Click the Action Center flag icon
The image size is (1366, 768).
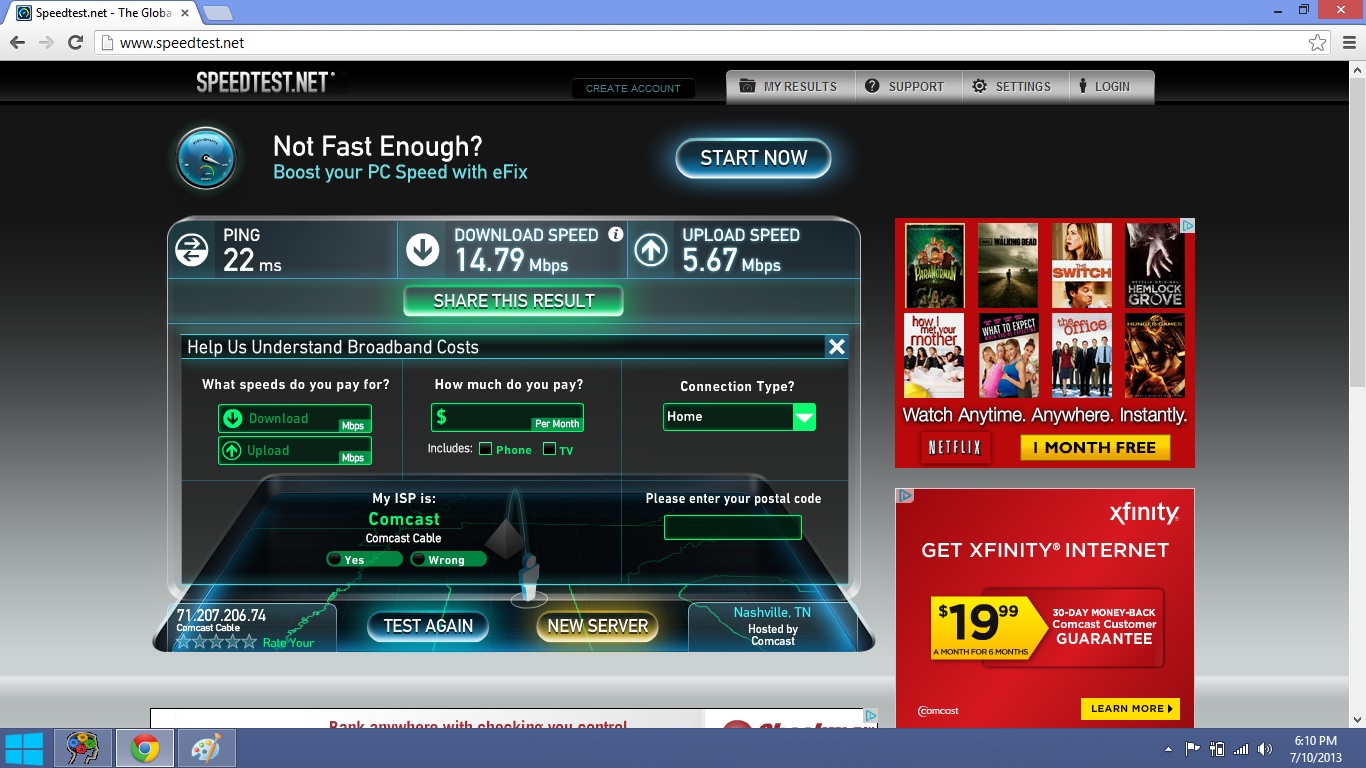[1193, 749]
